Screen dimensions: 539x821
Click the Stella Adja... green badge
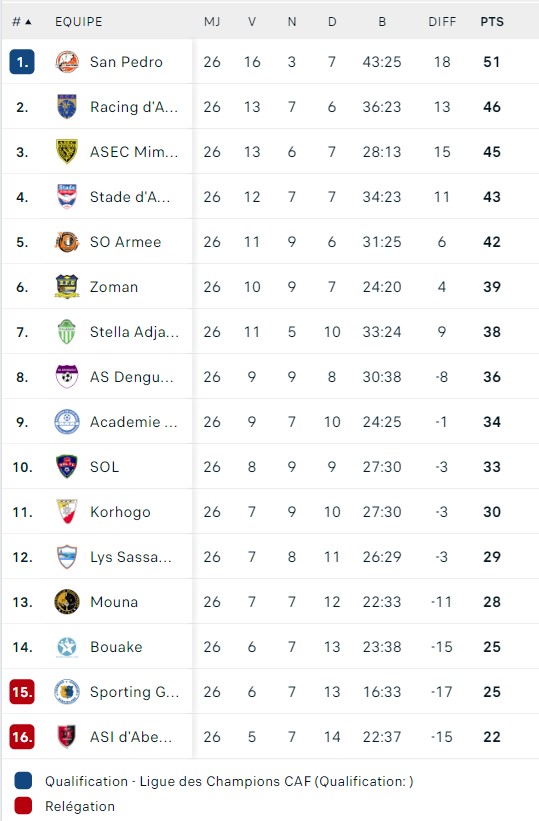click(67, 332)
